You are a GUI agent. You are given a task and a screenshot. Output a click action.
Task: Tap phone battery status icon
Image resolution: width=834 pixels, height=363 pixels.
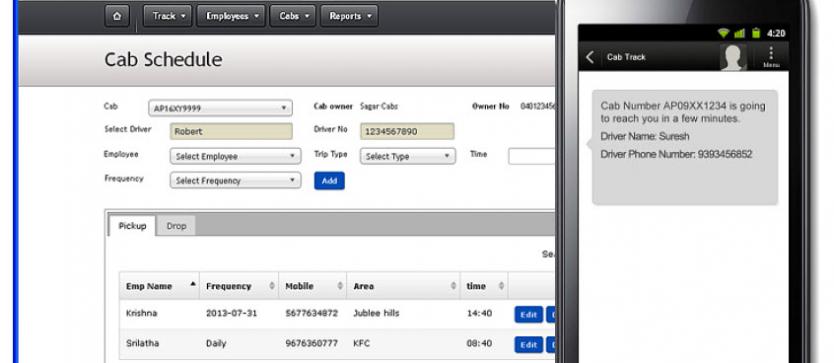coord(756,33)
